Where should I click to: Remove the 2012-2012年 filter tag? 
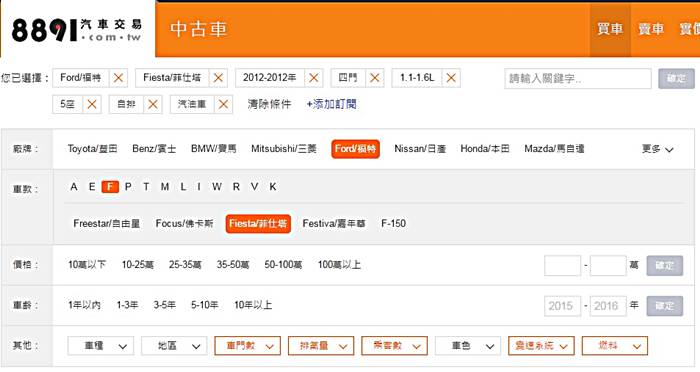click(x=314, y=78)
